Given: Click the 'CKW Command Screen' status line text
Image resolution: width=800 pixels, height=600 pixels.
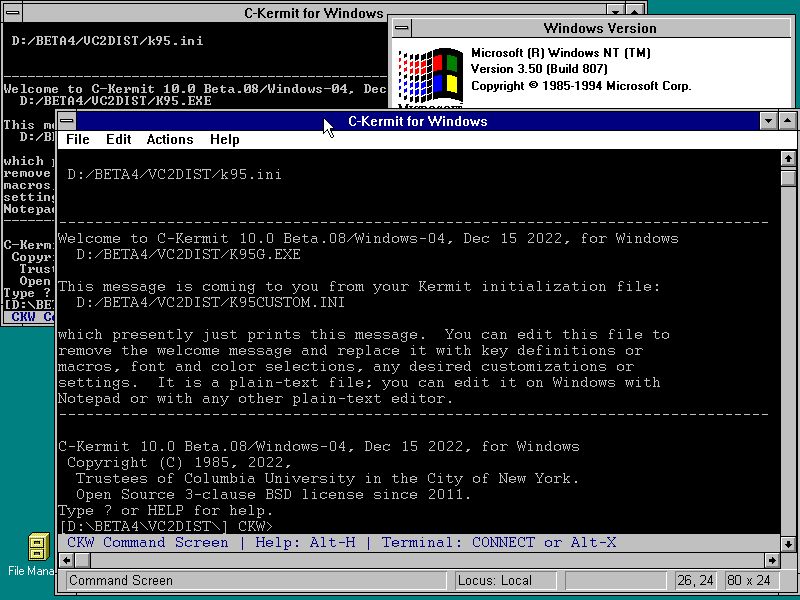Looking at the screenshot, I should click(147, 542).
